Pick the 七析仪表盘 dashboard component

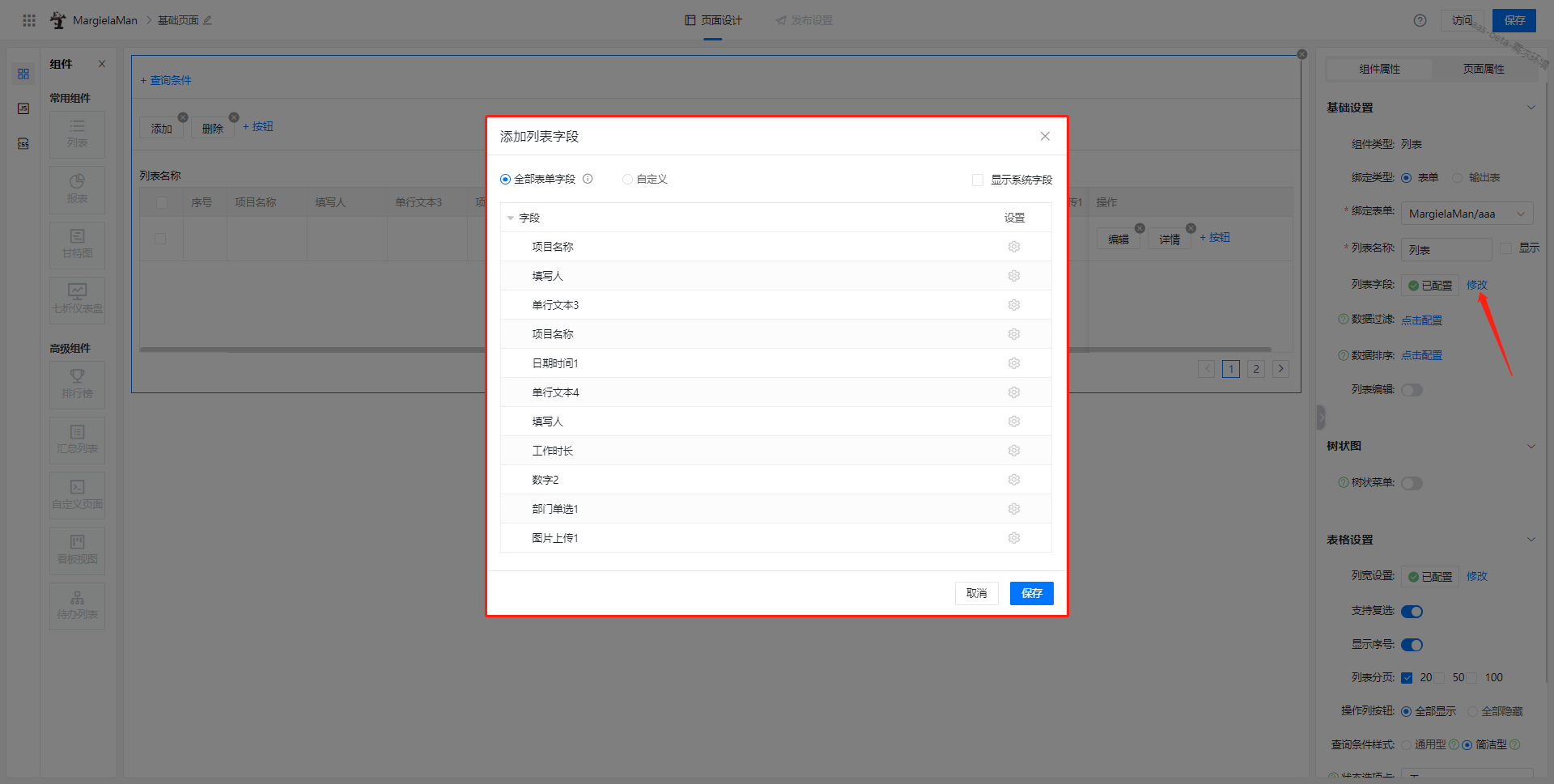[77, 299]
